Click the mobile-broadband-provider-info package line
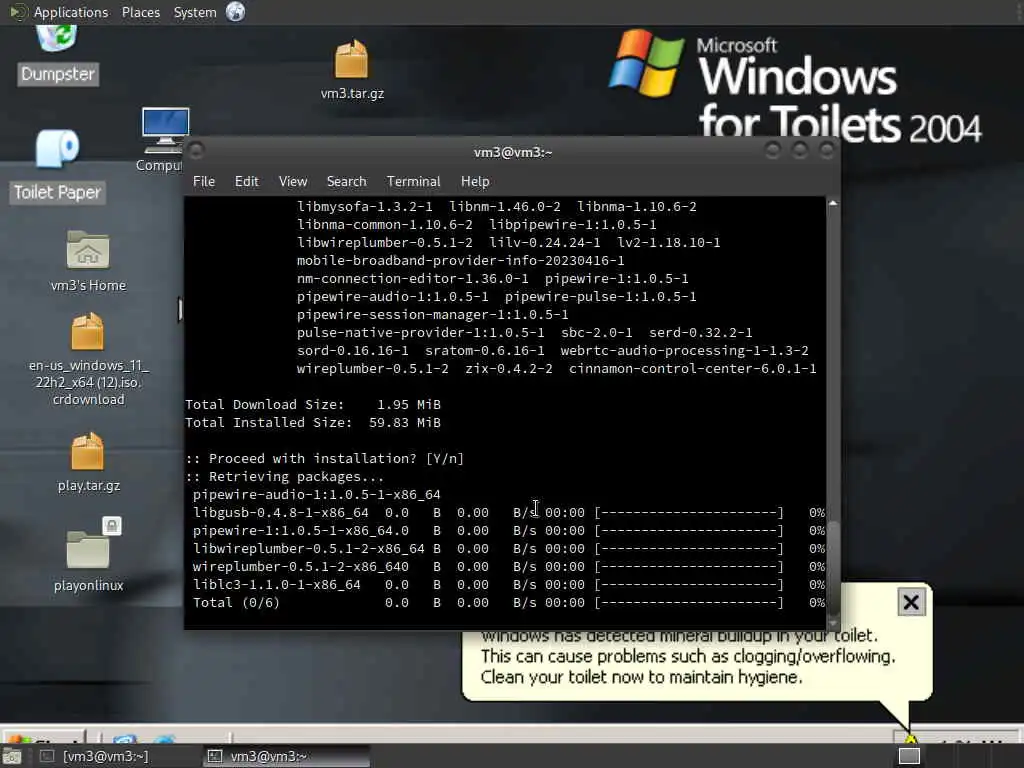Screen dimensions: 1024x768 pyautogui.click(x=460, y=261)
